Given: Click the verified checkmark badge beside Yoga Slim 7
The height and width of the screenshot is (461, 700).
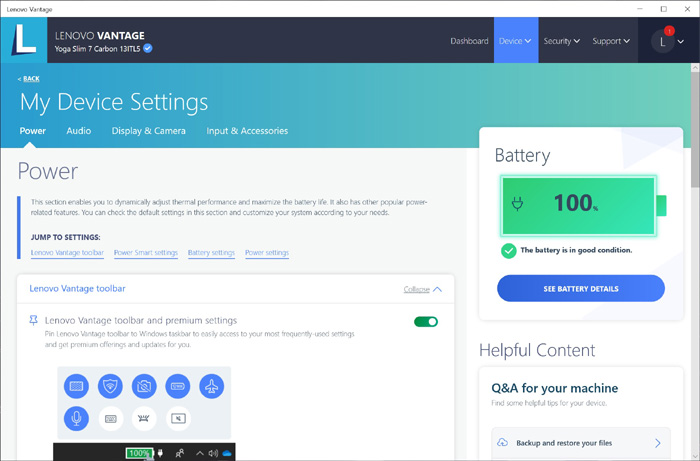Looking at the screenshot, I should (148, 49).
